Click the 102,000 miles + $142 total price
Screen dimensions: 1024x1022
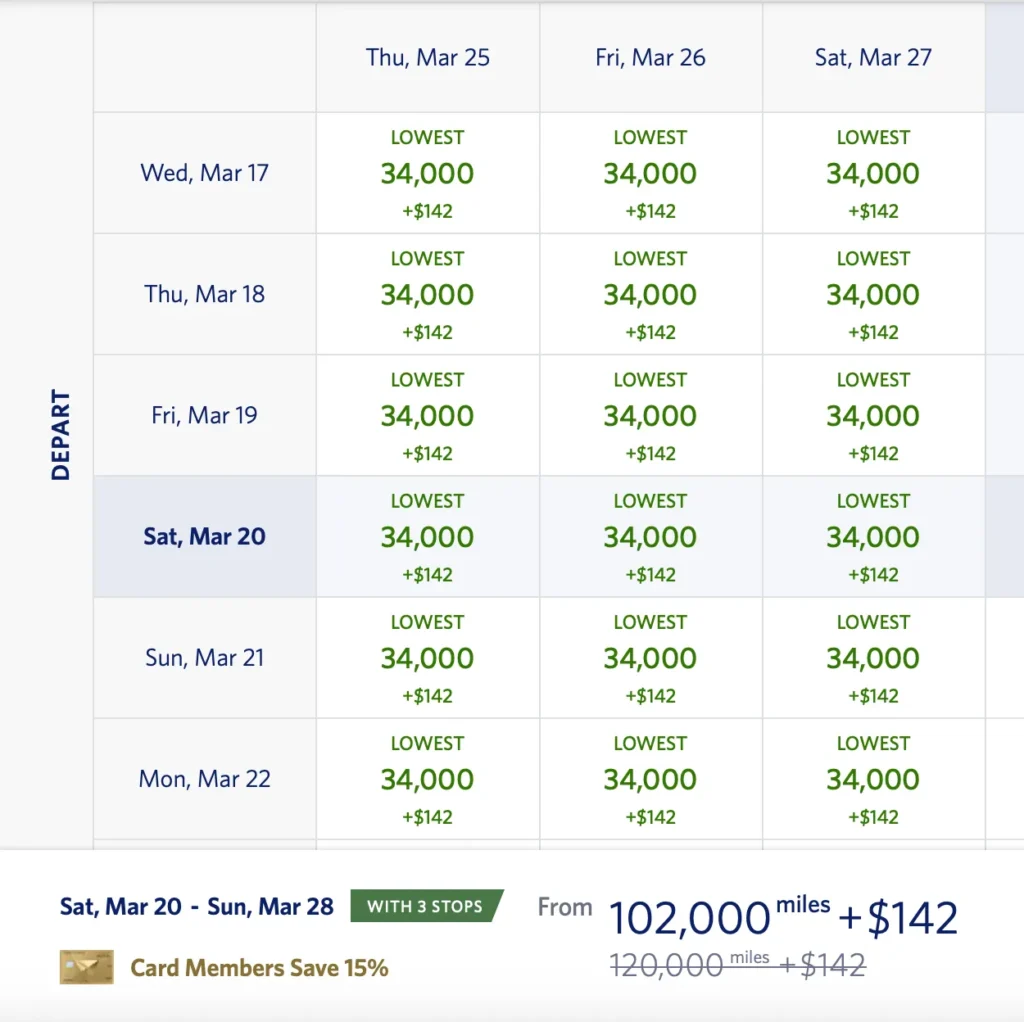coord(783,917)
